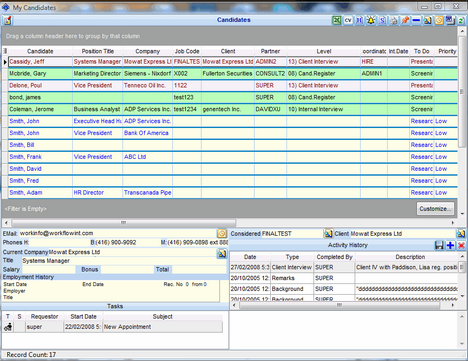Click the printer icon in Candidates toolbar
The width and height of the screenshot is (468, 361).
pyautogui.click(x=394, y=20)
